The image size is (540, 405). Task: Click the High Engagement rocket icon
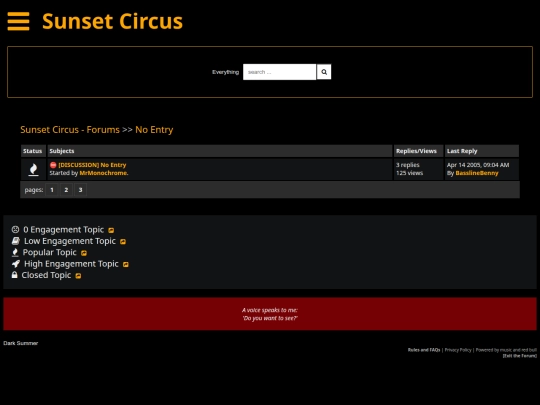[x=16, y=264]
